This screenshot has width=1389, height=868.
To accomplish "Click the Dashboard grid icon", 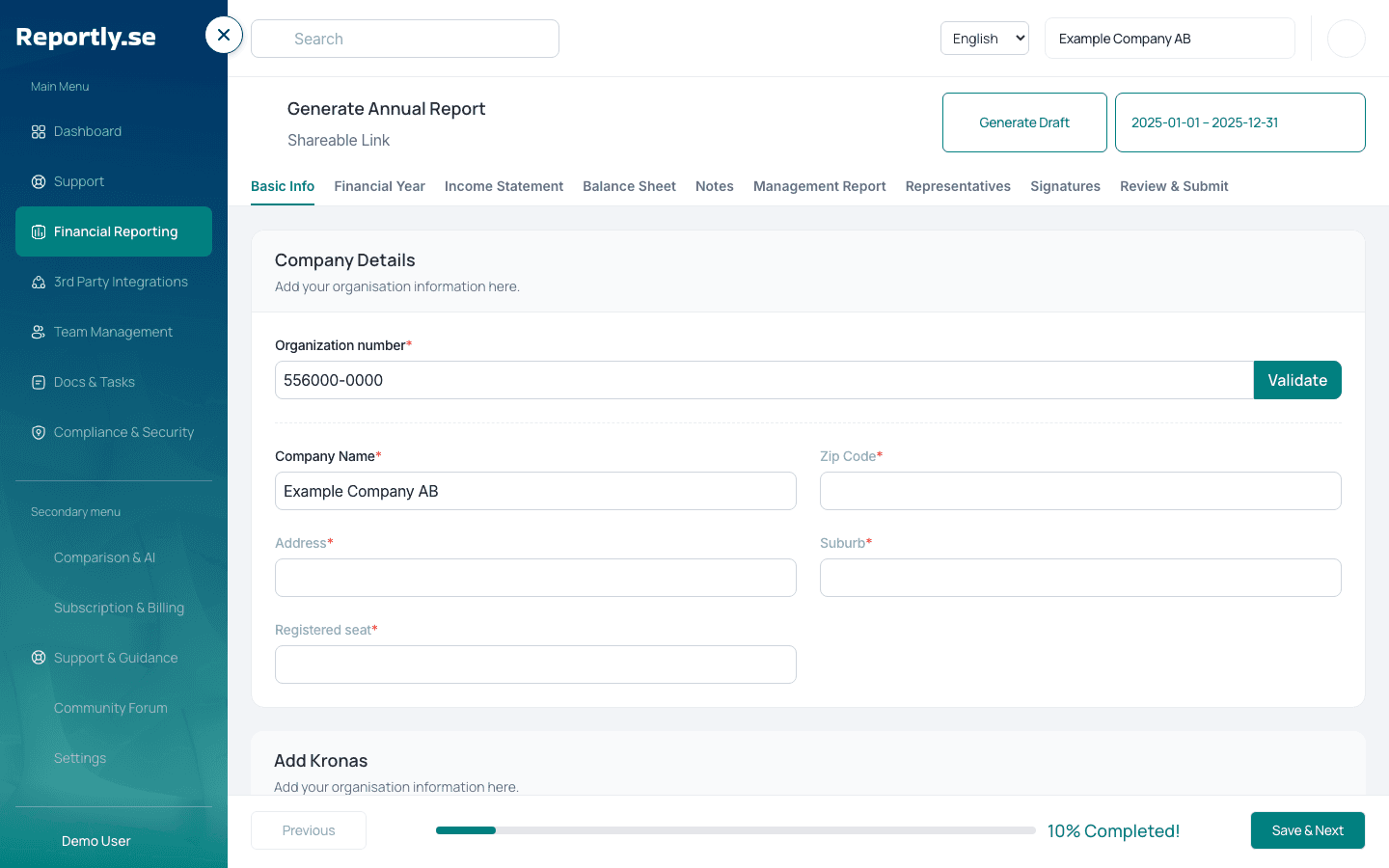I will [x=39, y=131].
